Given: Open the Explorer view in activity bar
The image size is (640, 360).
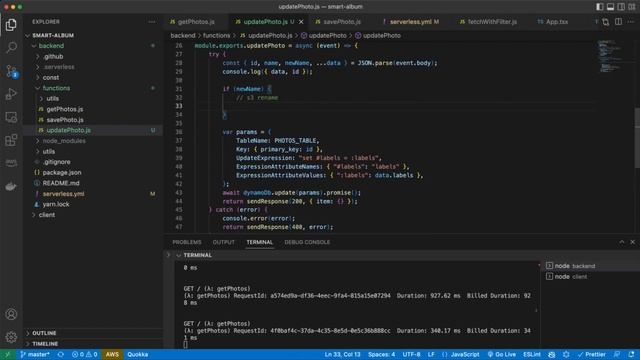Looking at the screenshot, I should click(x=11, y=25).
